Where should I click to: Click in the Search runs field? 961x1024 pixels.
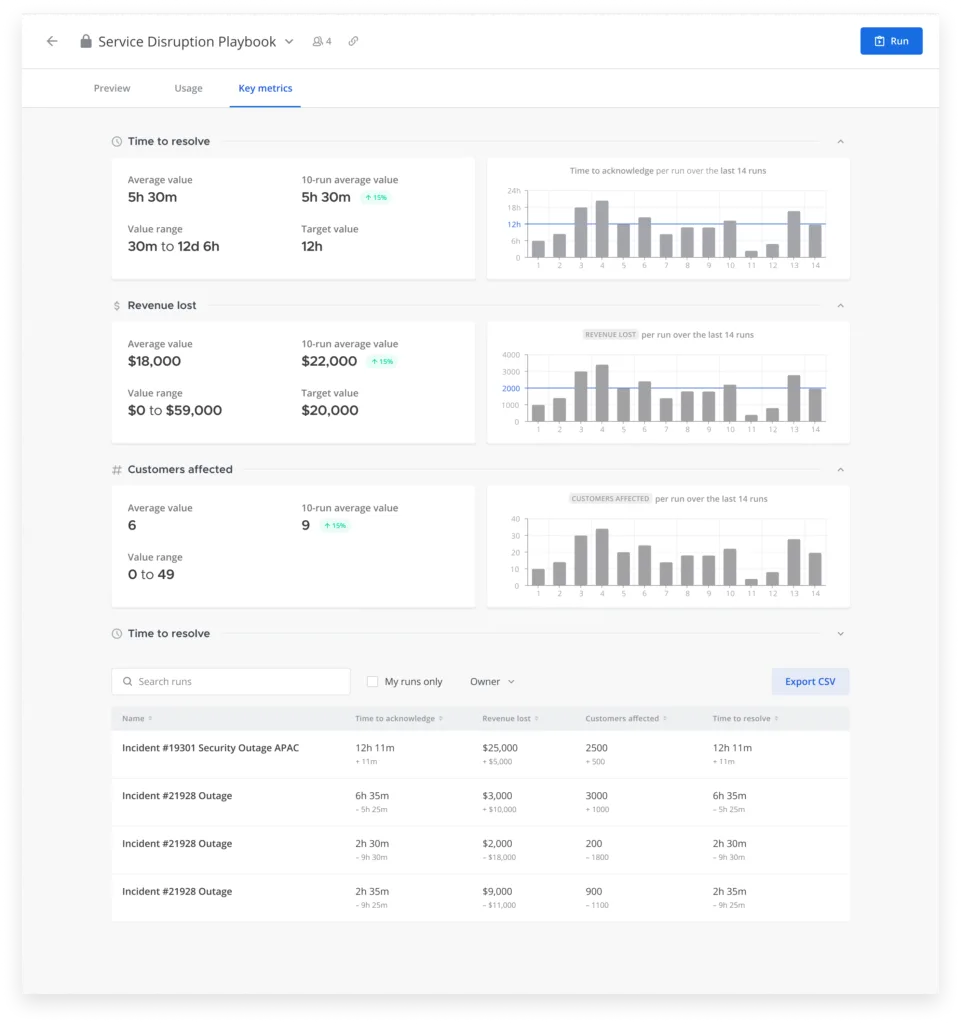[231, 681]
